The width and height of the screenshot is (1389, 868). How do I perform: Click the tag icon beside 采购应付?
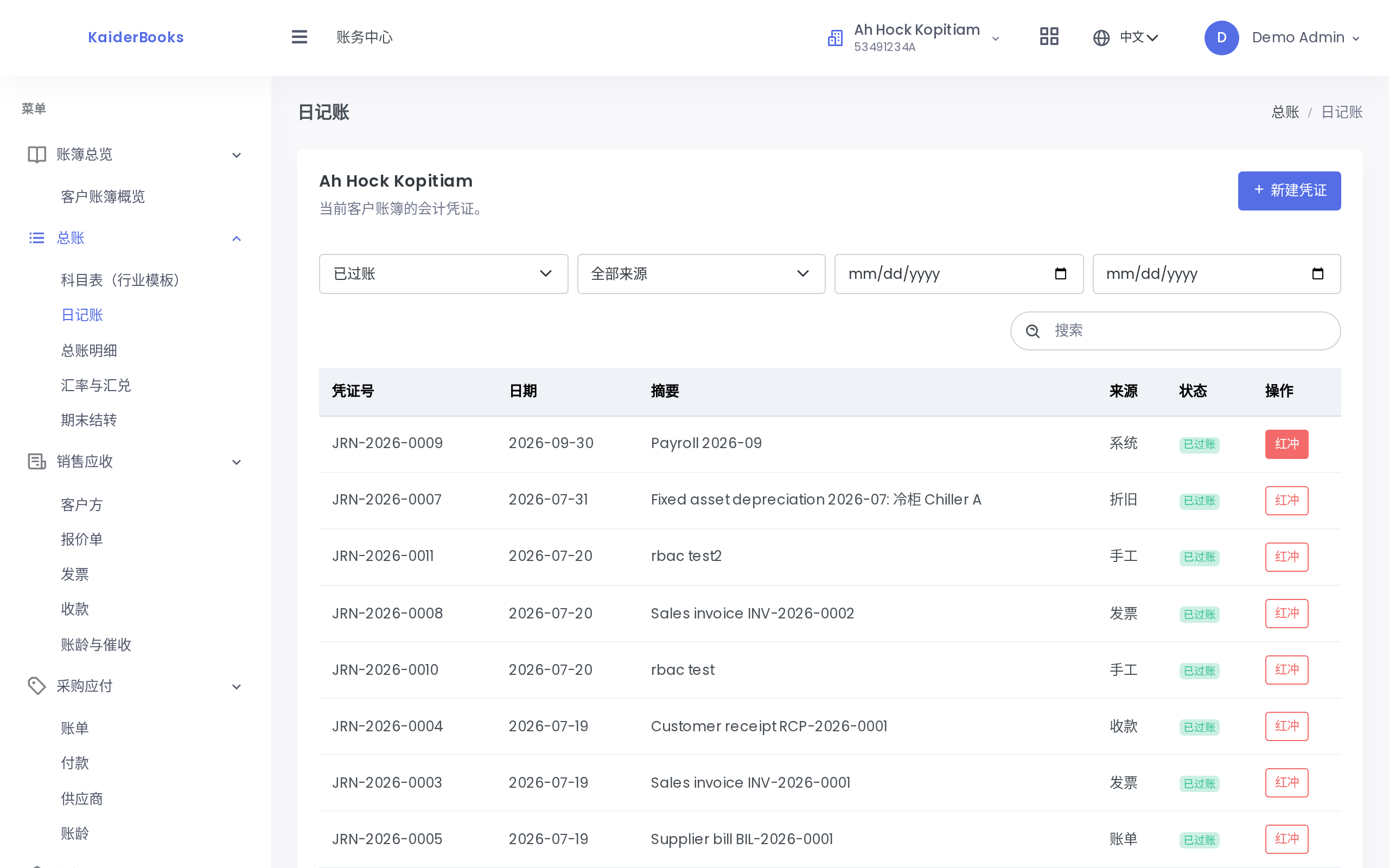point(37,686)
